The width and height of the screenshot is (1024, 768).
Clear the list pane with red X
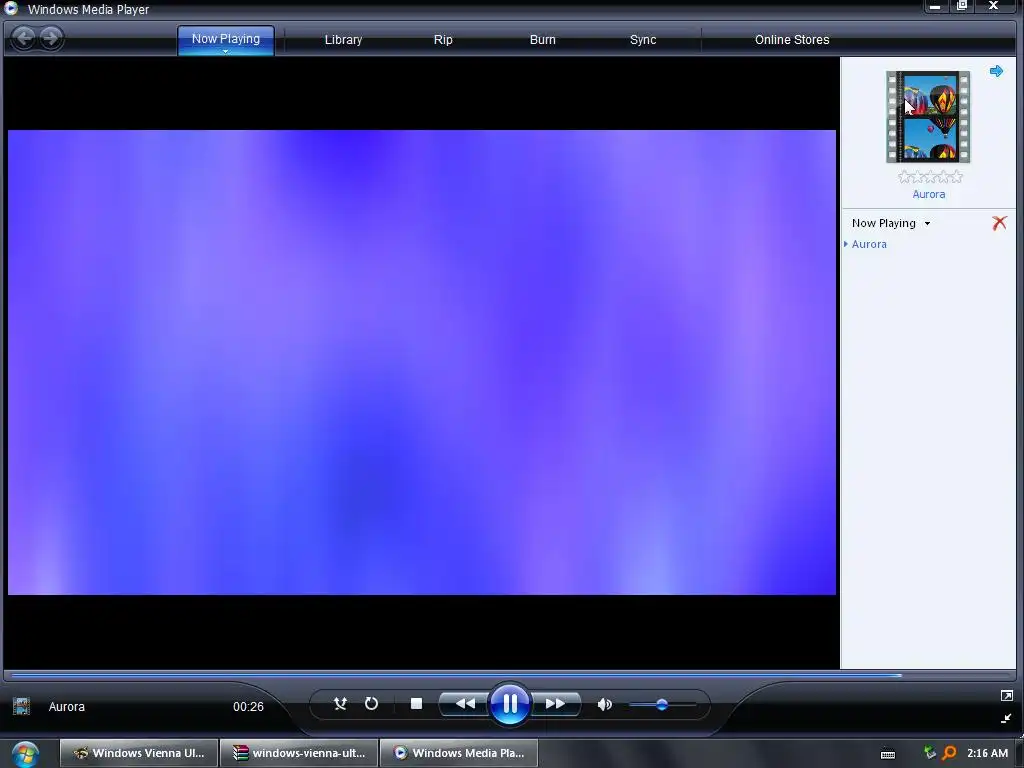[999, 223]
